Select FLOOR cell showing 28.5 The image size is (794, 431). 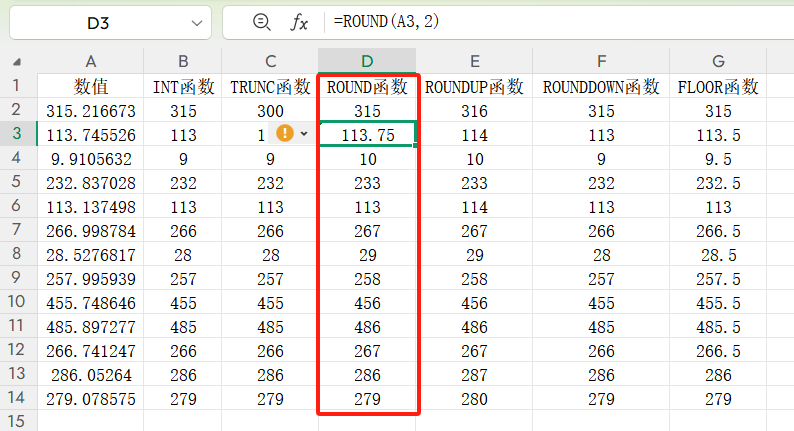[718, 255]
